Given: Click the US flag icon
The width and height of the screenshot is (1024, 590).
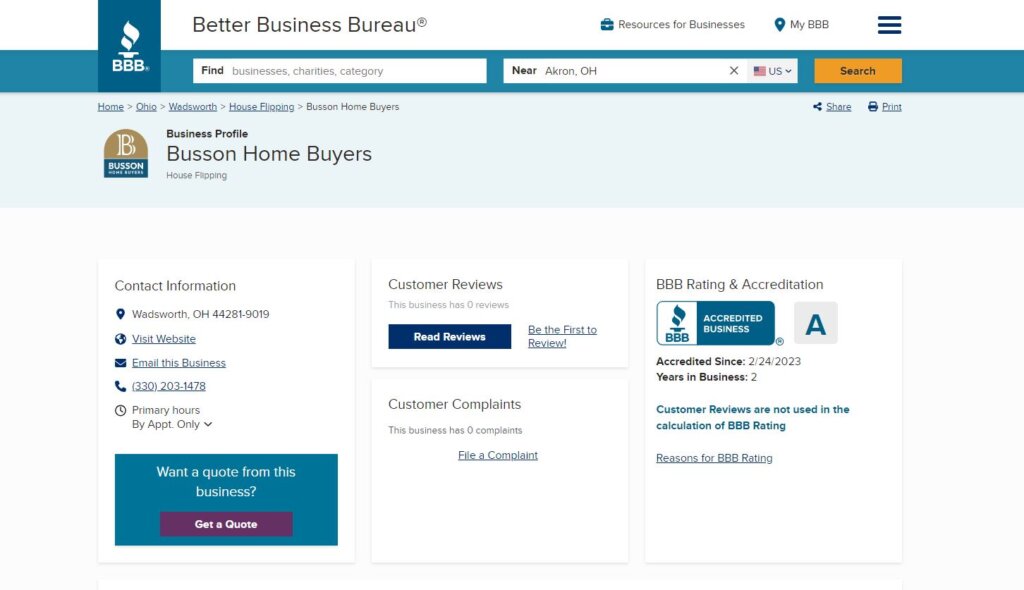Looking at the screenshot, I should [x=760, y=71].
